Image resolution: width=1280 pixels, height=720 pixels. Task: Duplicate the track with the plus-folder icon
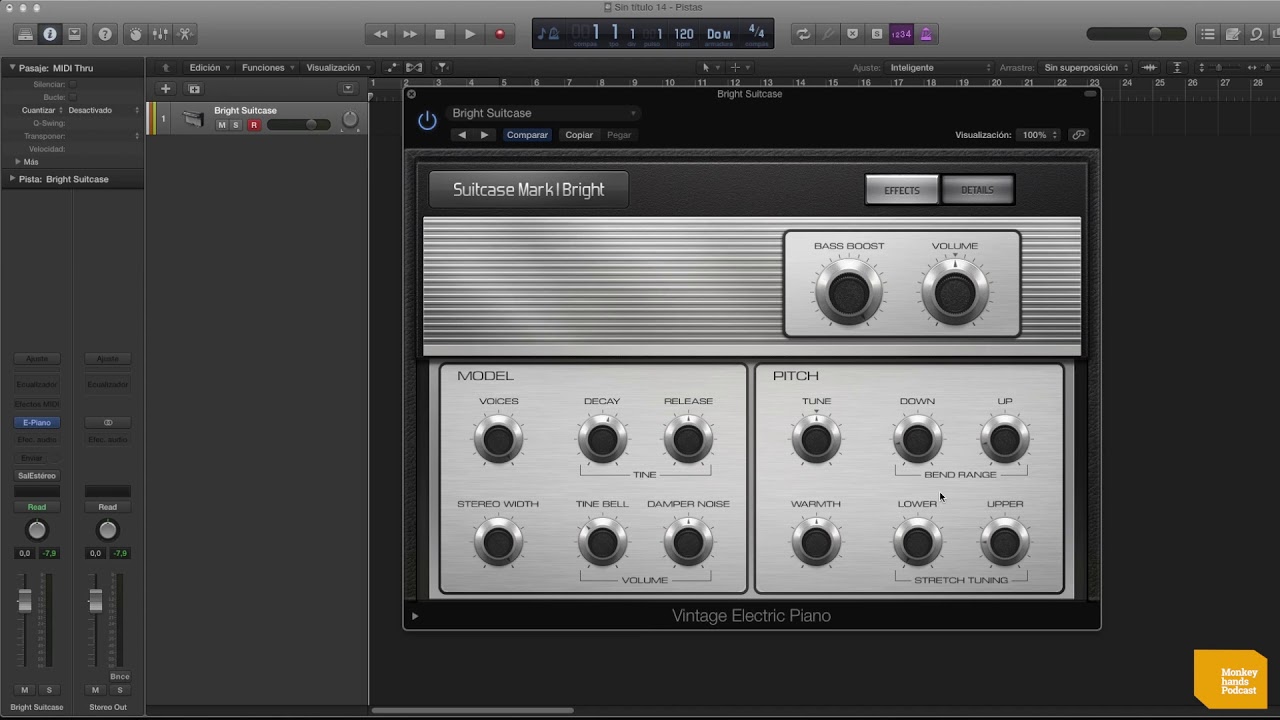pyautogui.click(x=194, y=89)
